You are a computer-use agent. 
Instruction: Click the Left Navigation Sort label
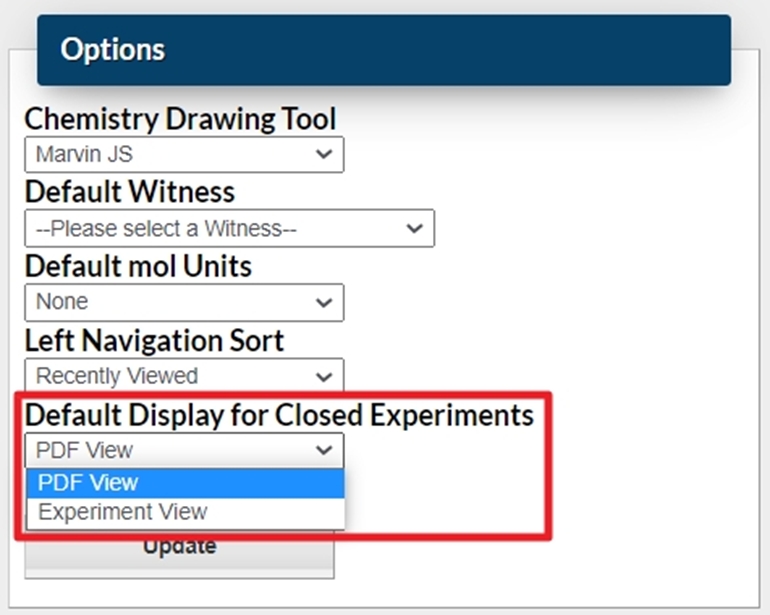(154, 340)
